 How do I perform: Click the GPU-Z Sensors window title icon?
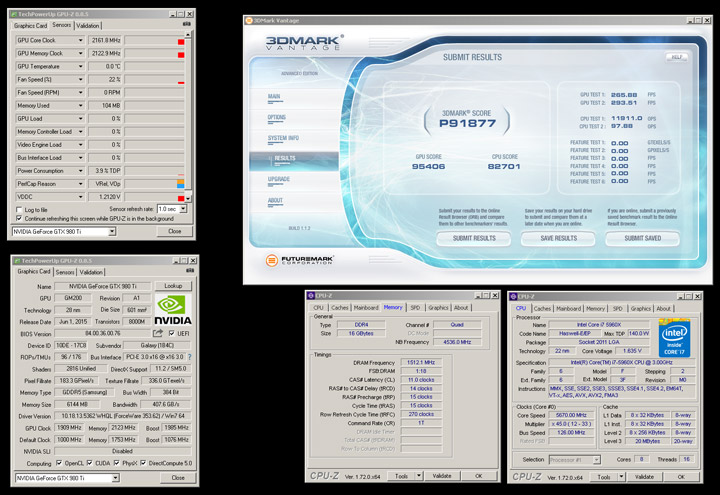(14, 14)
